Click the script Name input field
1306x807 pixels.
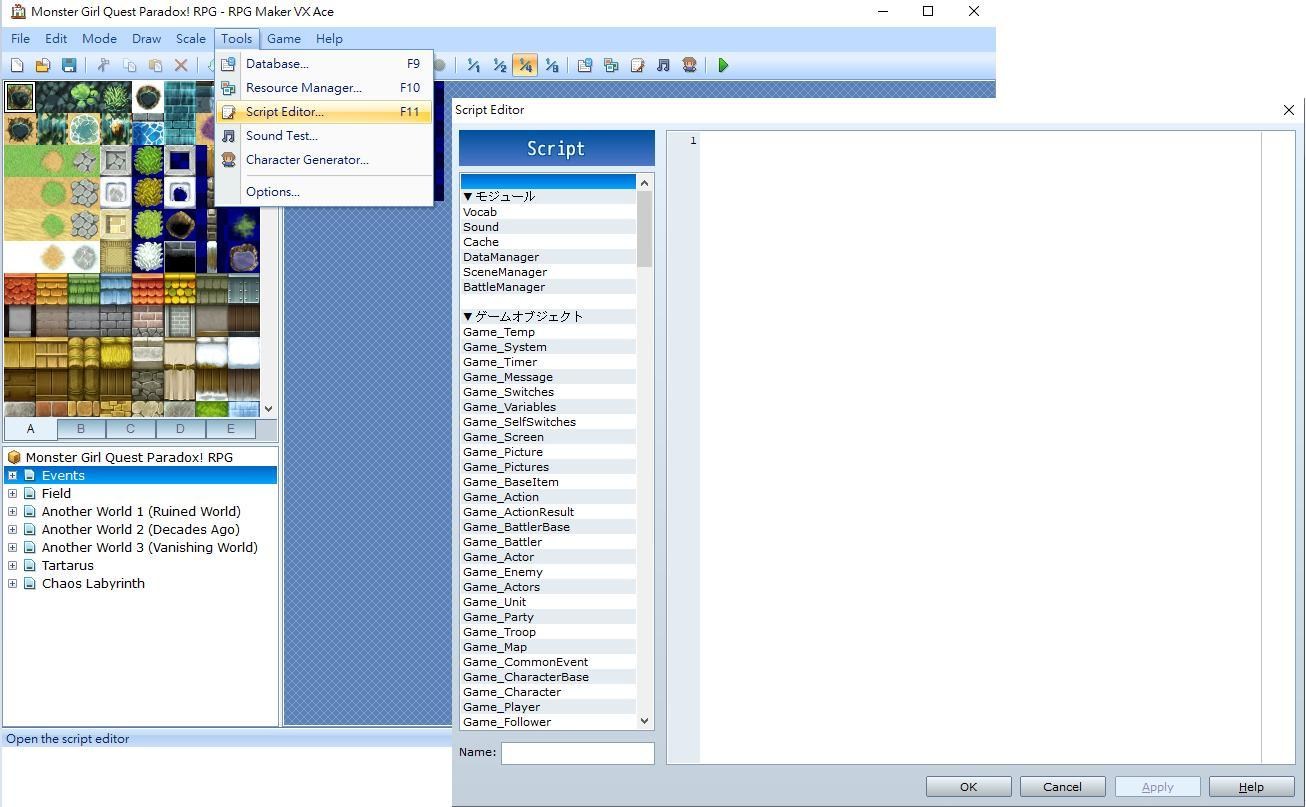[577, 753]
